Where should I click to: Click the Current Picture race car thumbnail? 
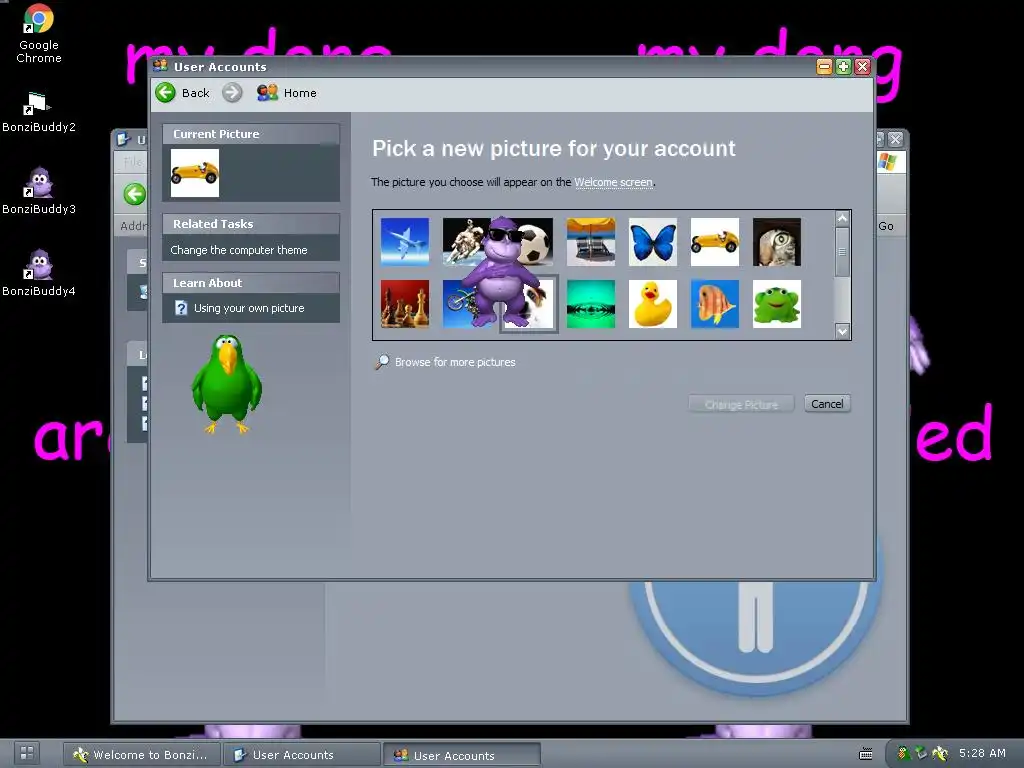pos(195,173)
